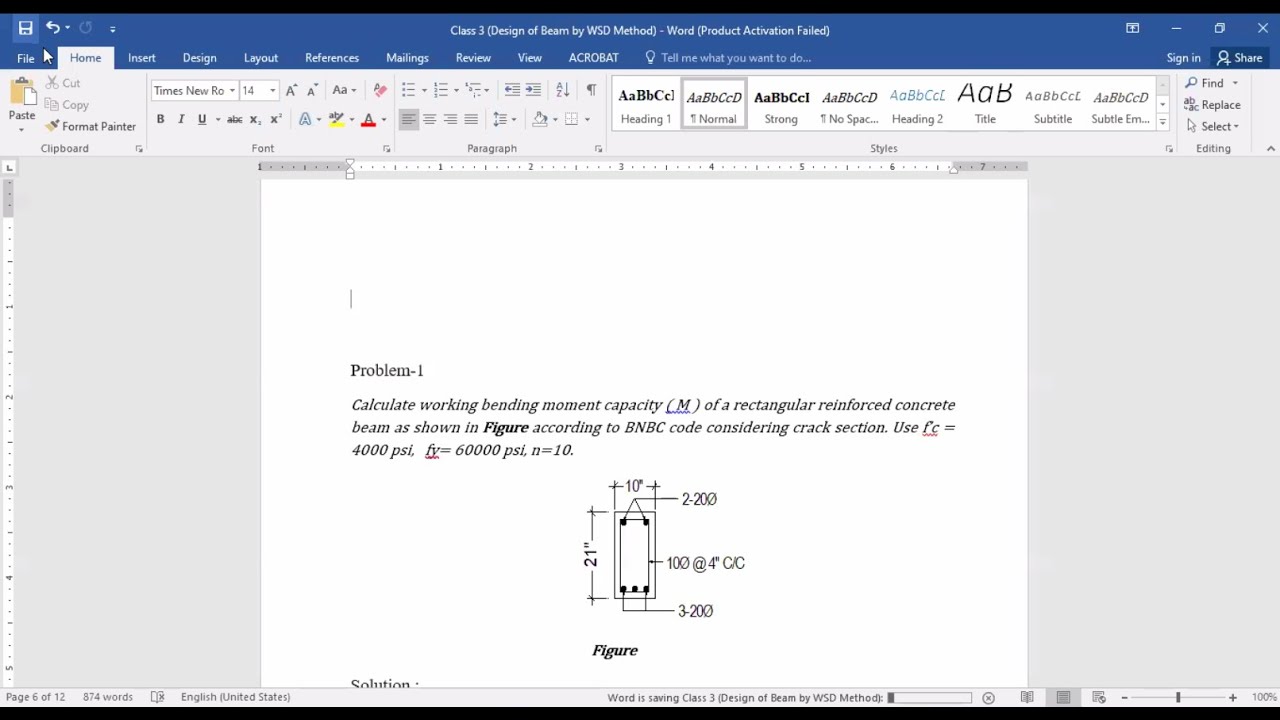This screenshot has height=720, width=1280.
Task: Open the Layout tab
Action: pyautogui.click(x=260, y=58)
